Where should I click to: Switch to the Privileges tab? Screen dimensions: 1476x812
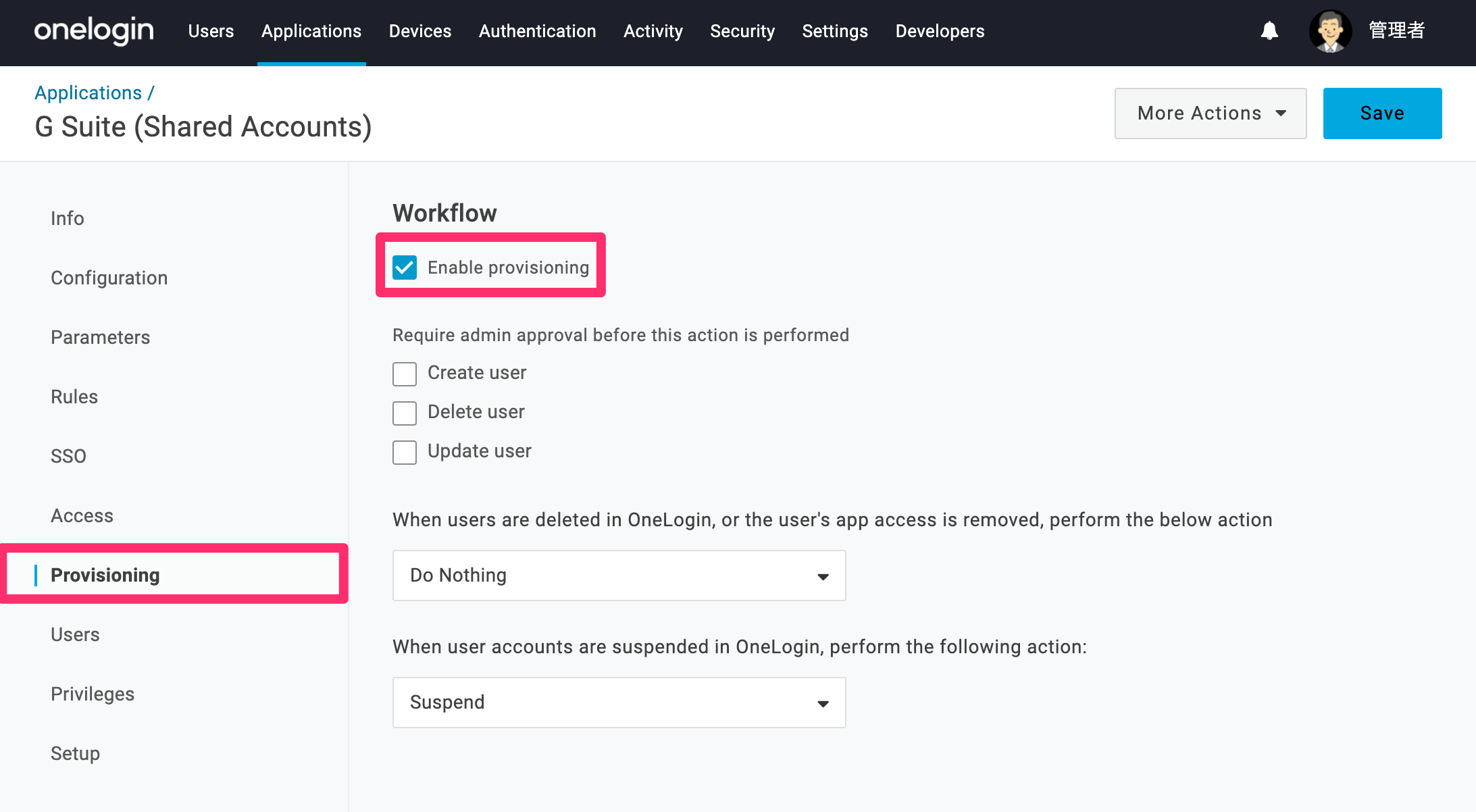click(x=93, y=694)
